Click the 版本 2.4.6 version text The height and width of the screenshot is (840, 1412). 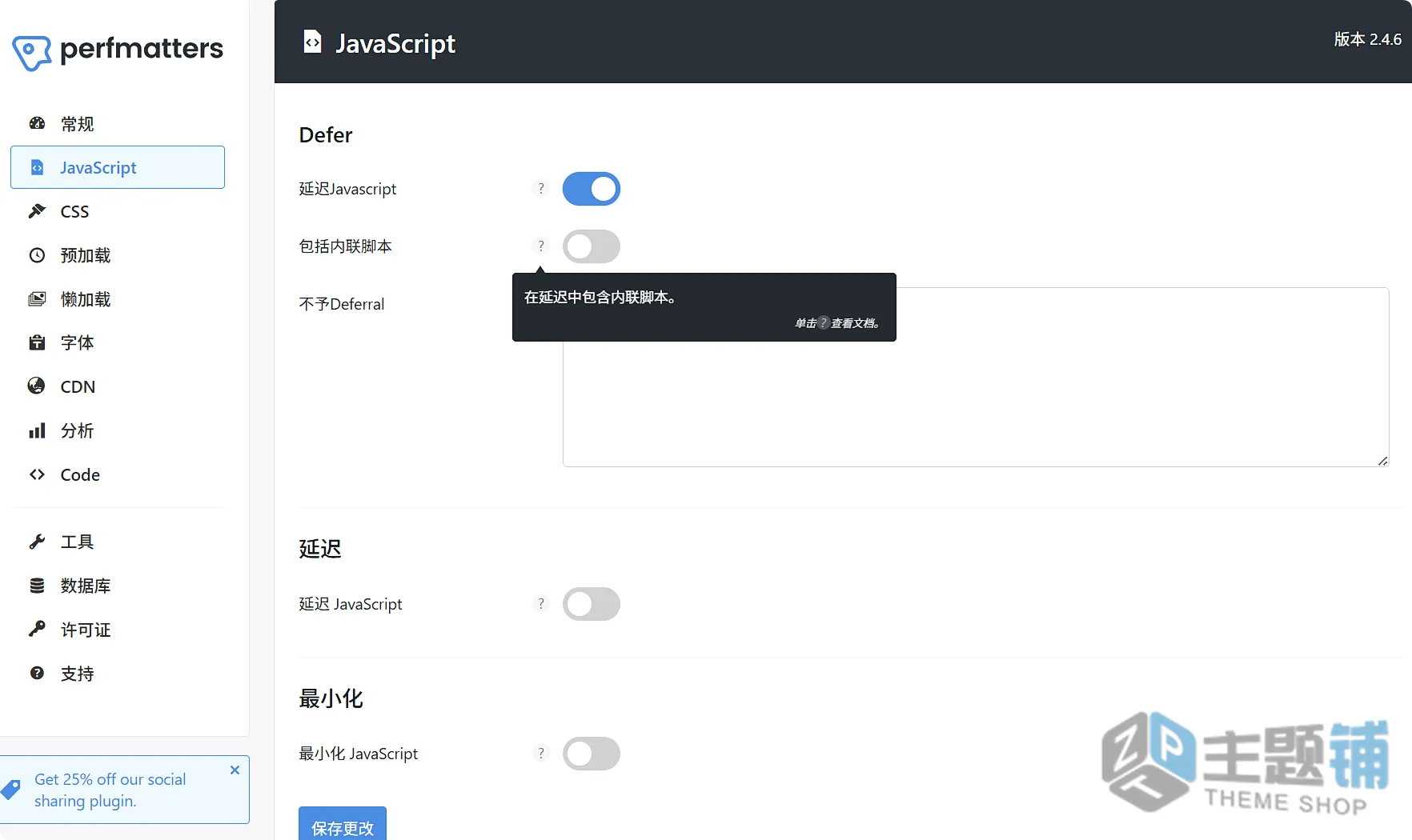point(1368,39)
